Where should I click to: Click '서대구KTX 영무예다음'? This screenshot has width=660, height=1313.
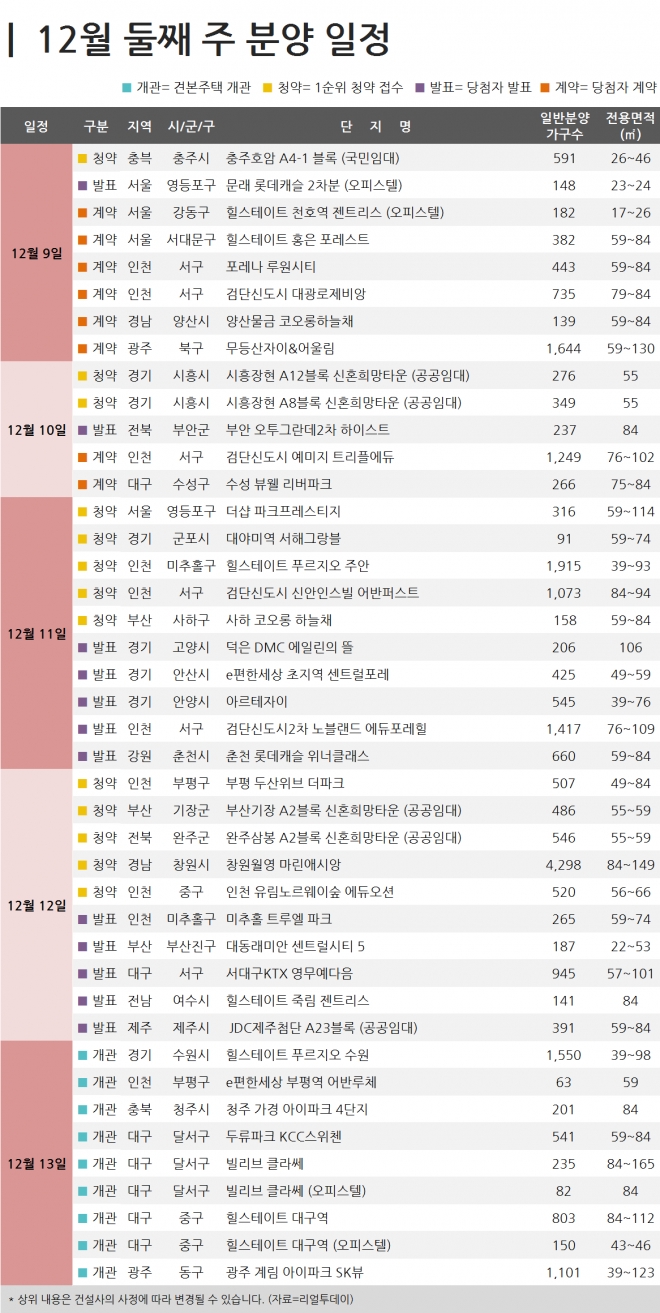coord(290,973)
